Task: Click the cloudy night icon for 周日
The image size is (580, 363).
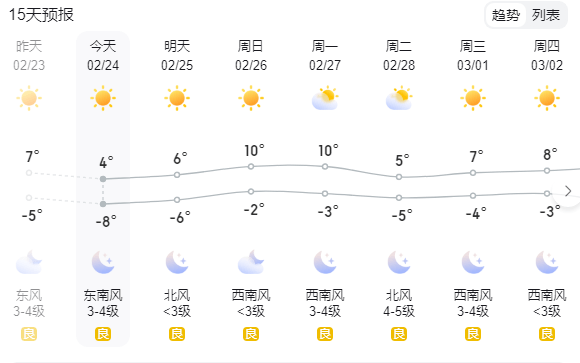Action: tap(251, 262)
